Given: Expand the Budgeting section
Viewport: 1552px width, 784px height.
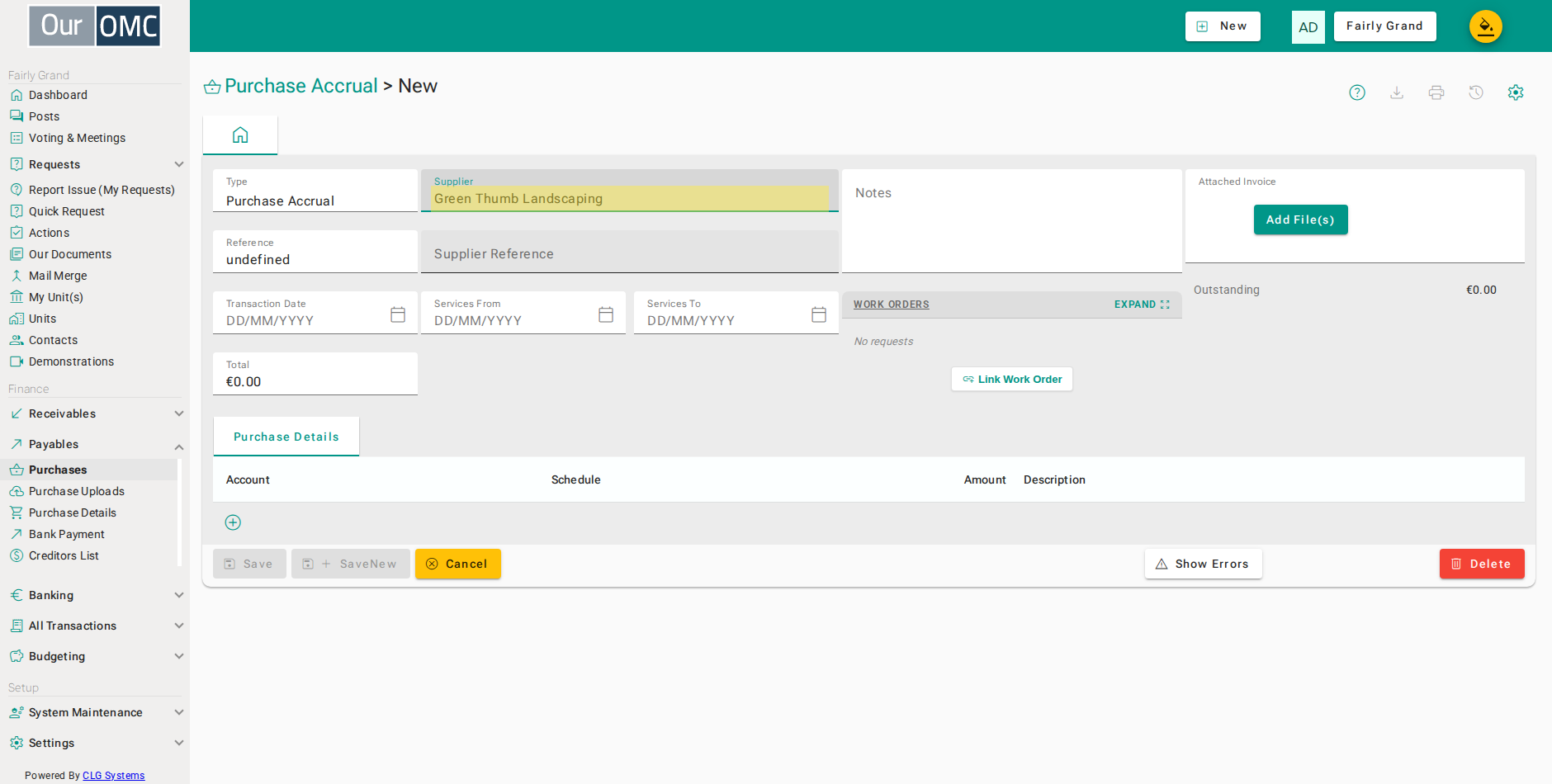Looking at the screenshot, I should pos(95,656).
